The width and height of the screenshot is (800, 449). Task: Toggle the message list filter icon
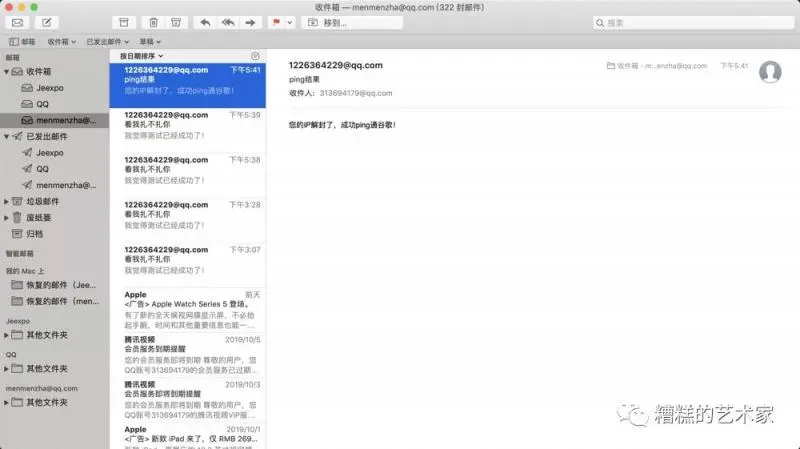coord(255,56)
